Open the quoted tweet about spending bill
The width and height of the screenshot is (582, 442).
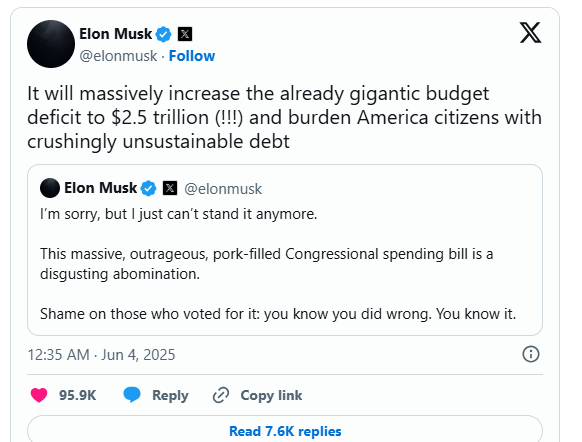coord(285,250)
